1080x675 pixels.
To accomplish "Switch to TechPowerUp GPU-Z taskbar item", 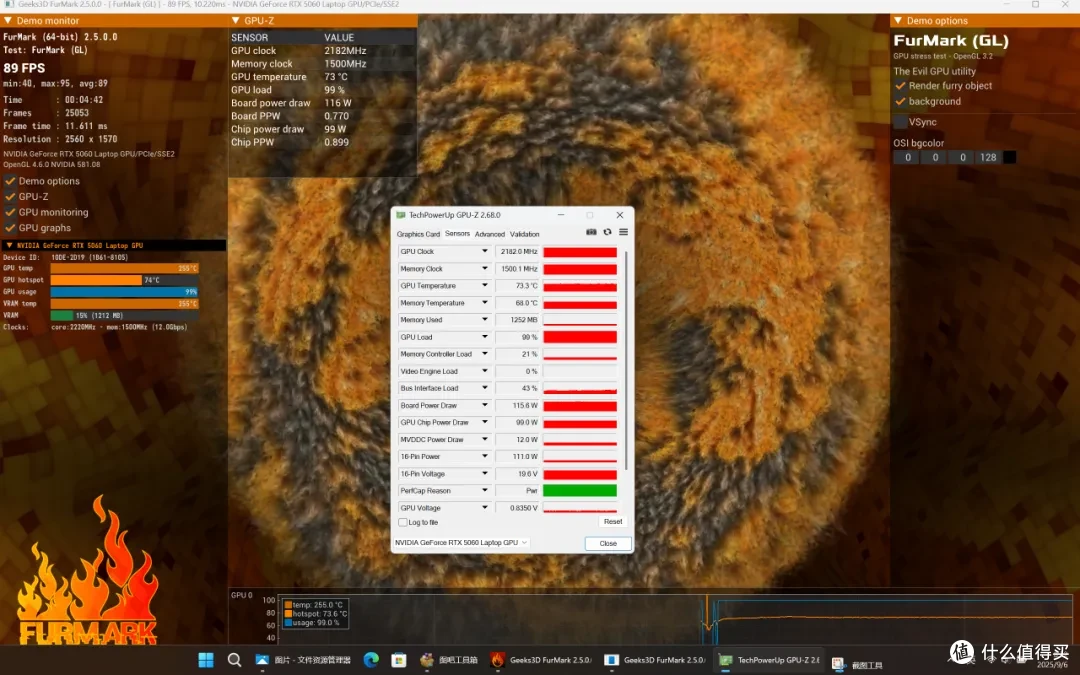I will pyautogui.click(x=769, y=660).
